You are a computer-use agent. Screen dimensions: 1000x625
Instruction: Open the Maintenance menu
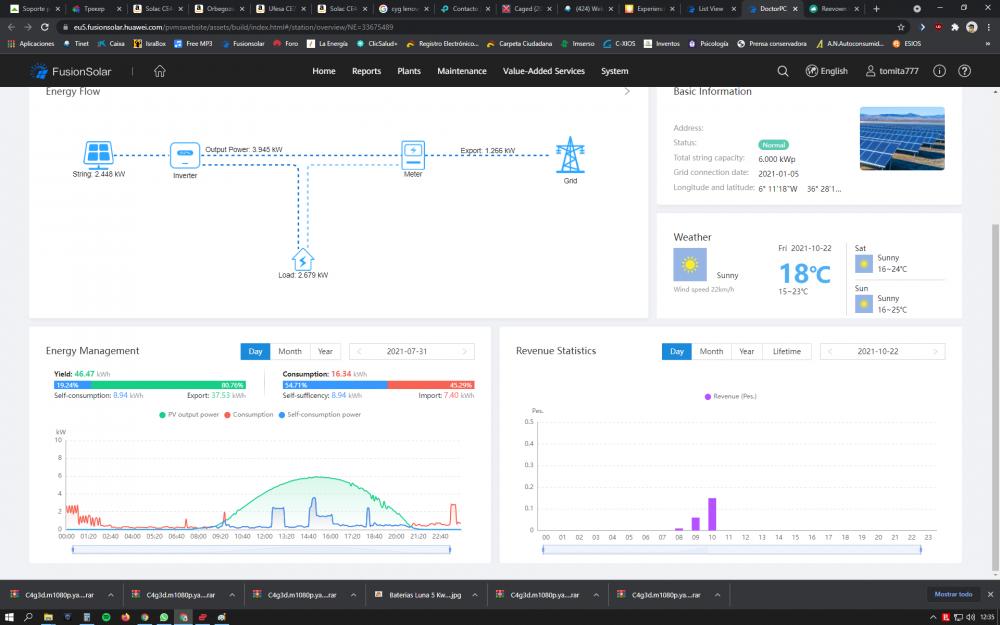[x=462, y=71]
